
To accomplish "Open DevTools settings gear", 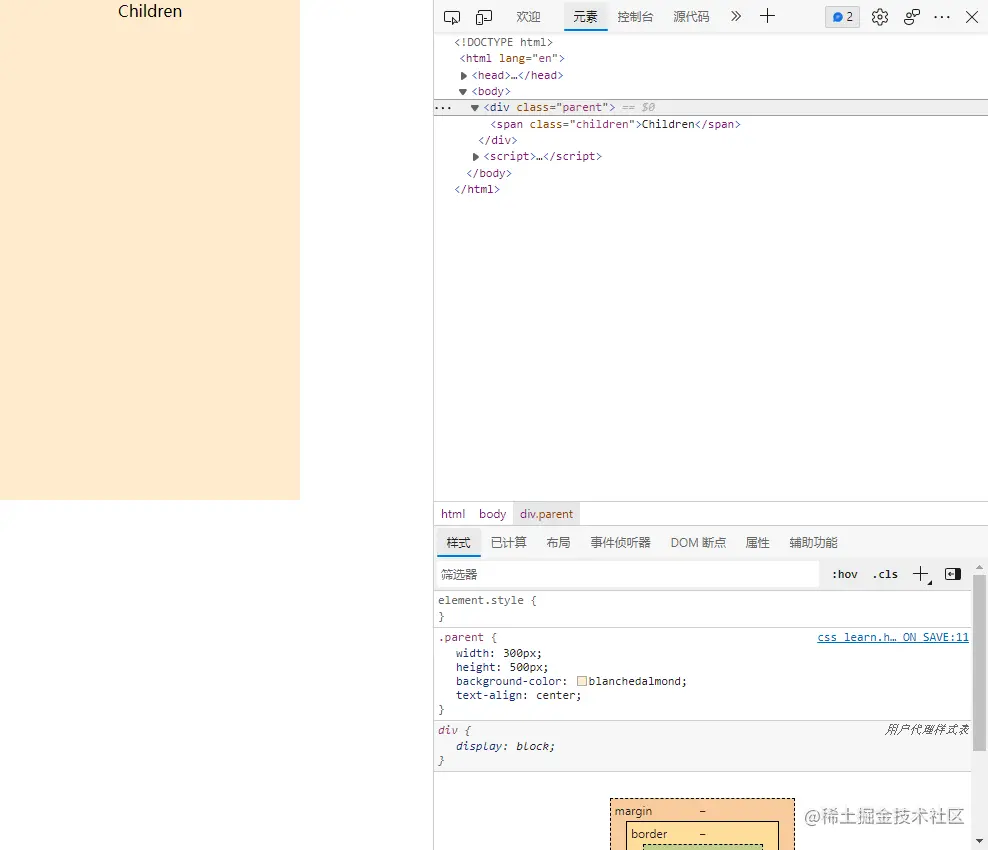I will pyautogui.click(x=880, y=17).
